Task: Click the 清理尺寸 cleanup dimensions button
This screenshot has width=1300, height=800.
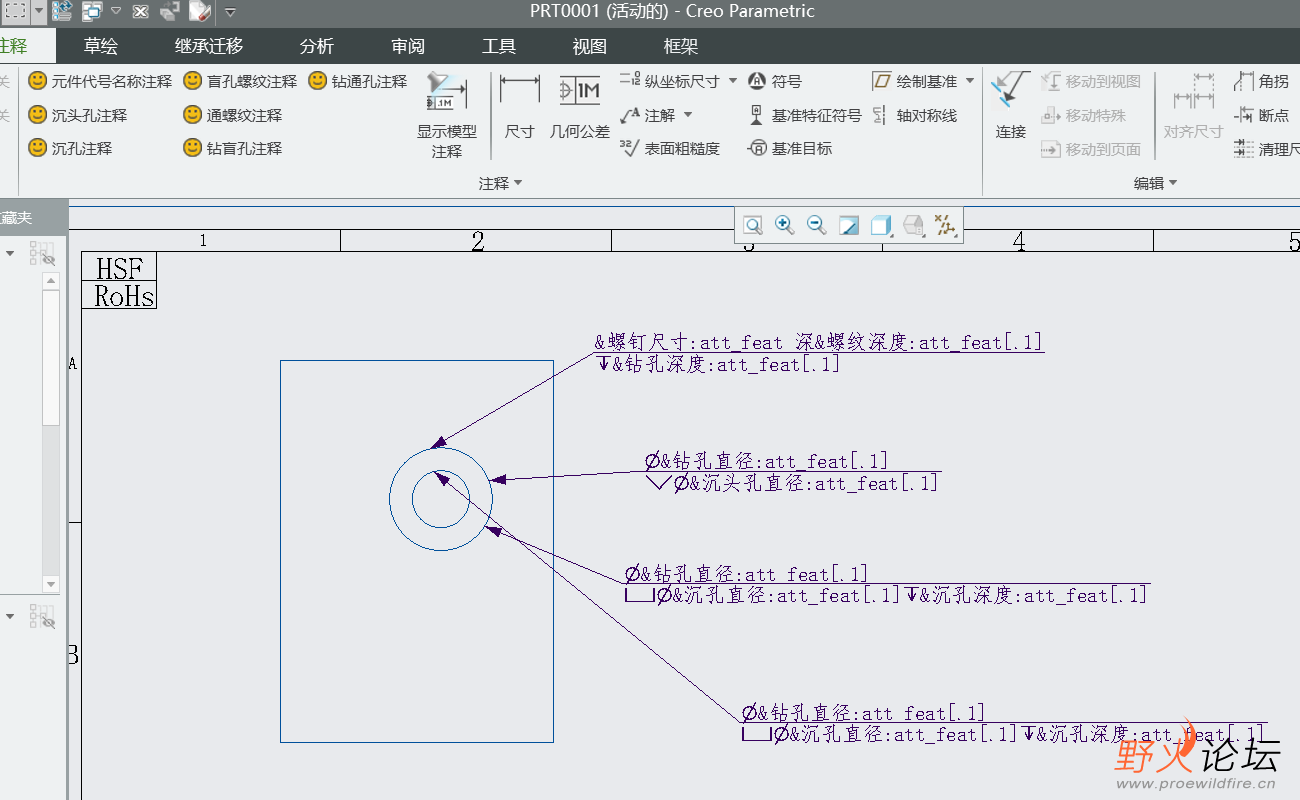Action: [x=1267, y=149]
